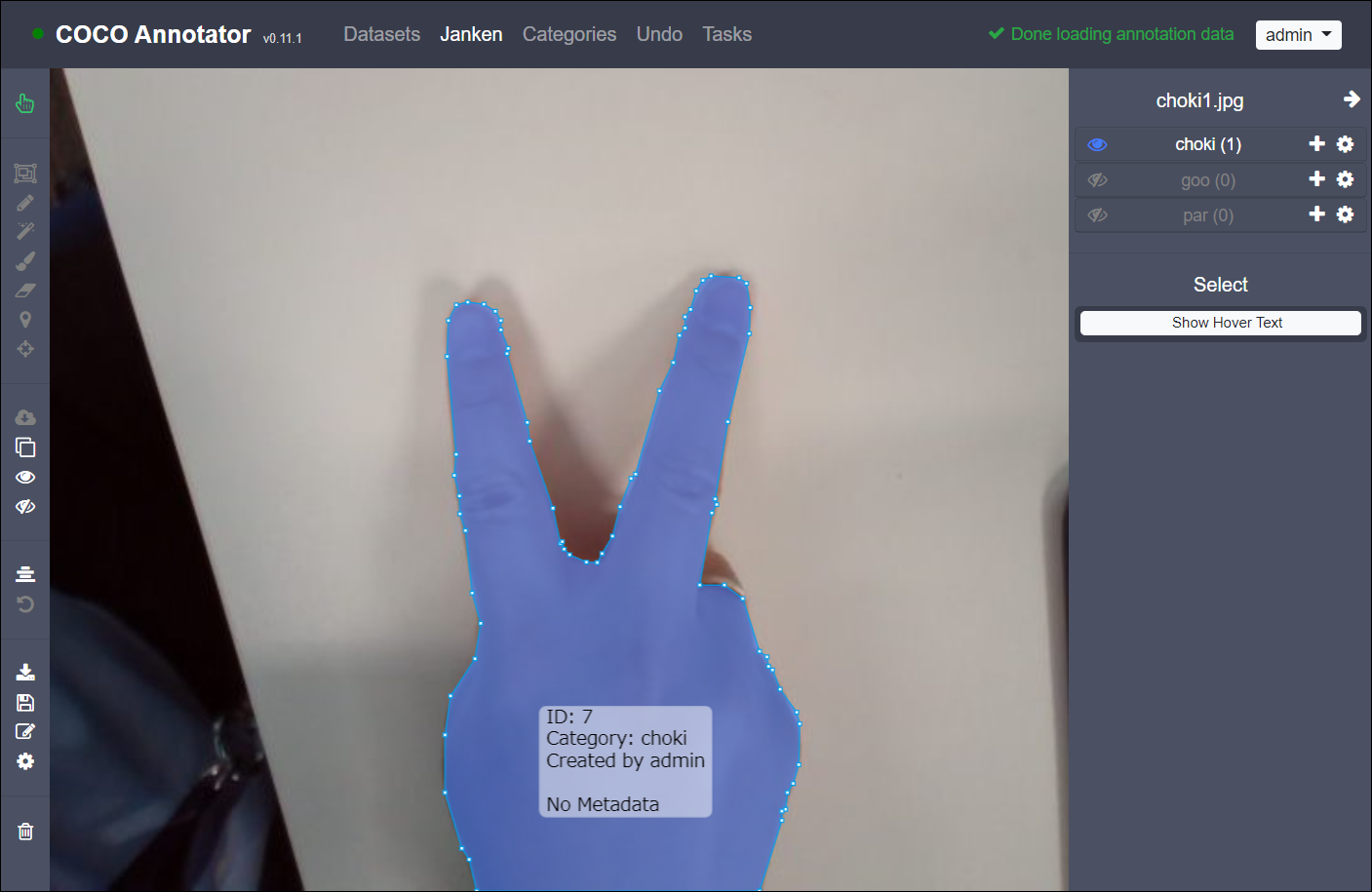Toggle visibility of the par category

click(1097, 215)
